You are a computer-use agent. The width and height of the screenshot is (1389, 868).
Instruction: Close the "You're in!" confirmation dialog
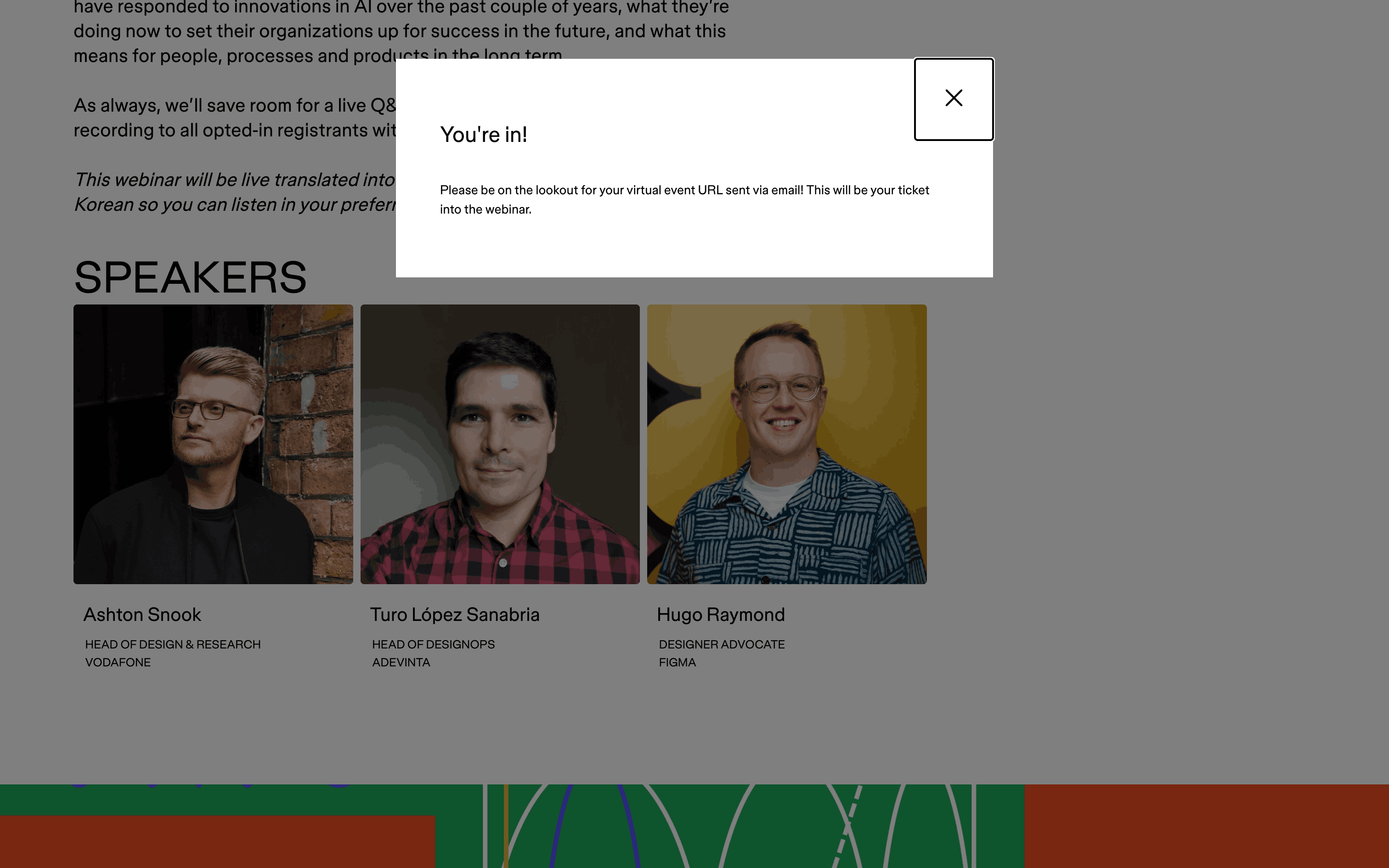(954, 99)
